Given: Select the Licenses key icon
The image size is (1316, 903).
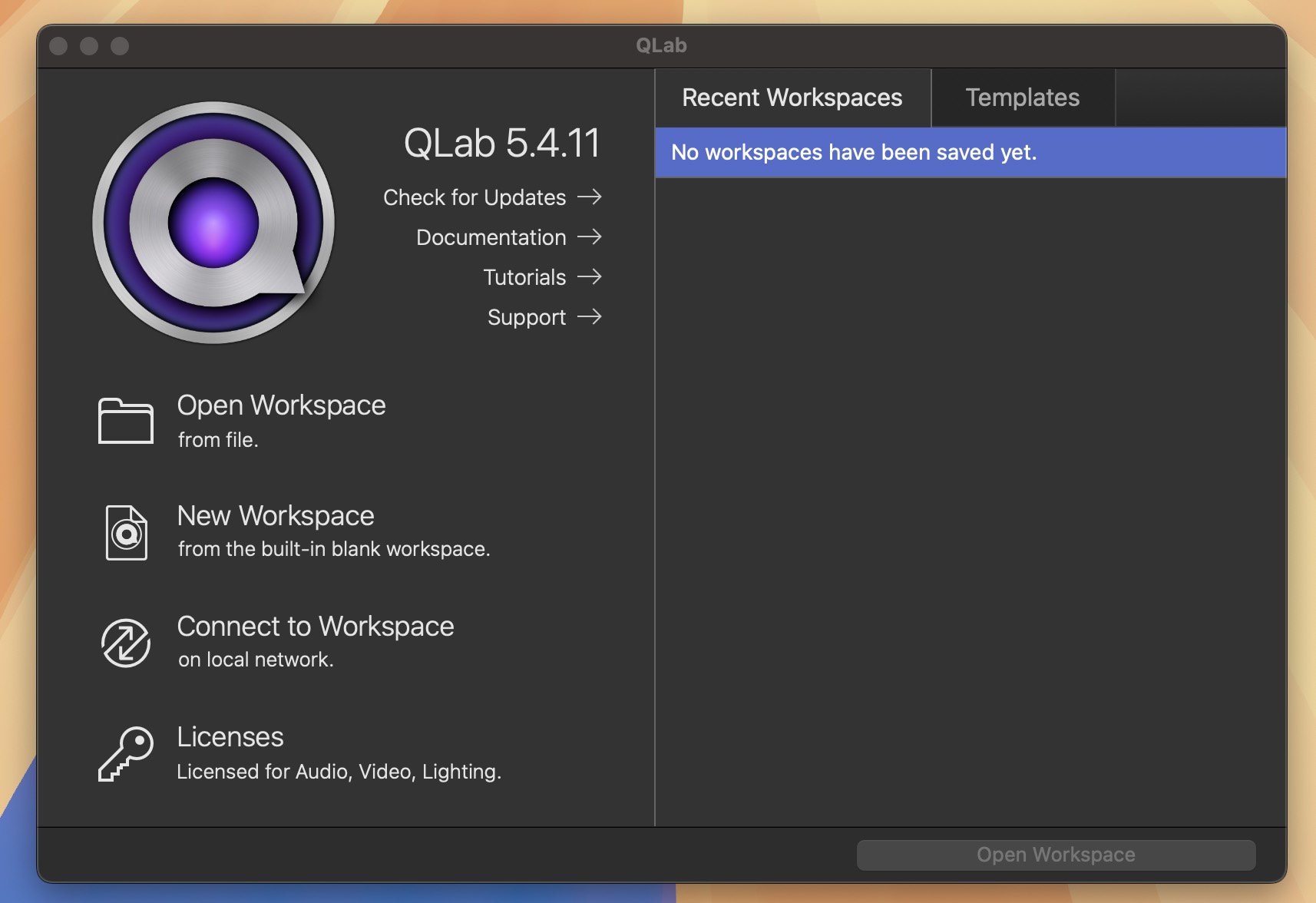Looking at the screenshot, I should 126,753.
